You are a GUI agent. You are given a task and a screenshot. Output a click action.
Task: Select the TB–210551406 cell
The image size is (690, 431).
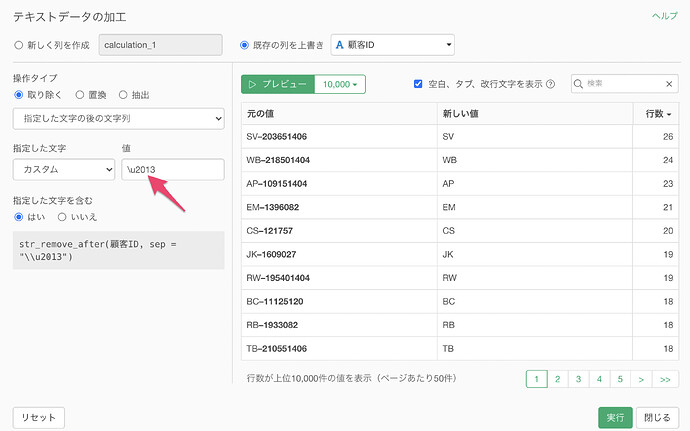pos(339,349)
